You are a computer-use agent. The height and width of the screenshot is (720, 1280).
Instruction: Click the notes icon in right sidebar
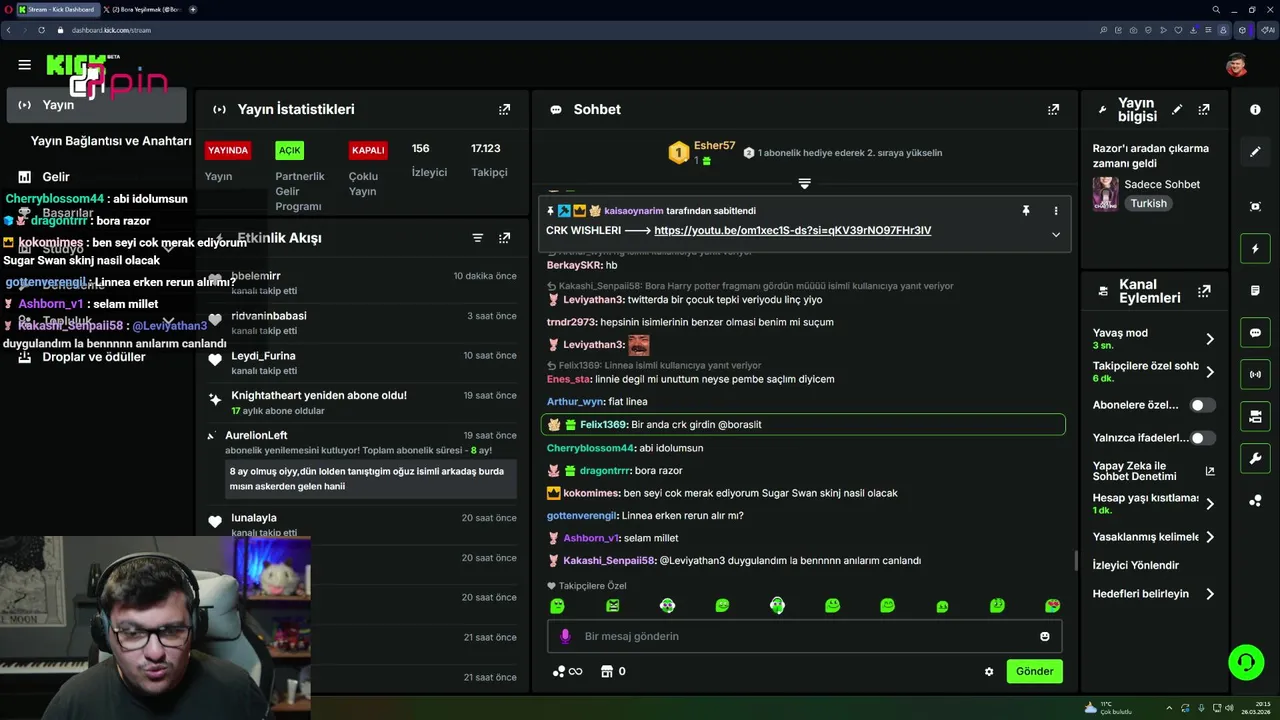pyautogui.click(x=1255, y=290)
